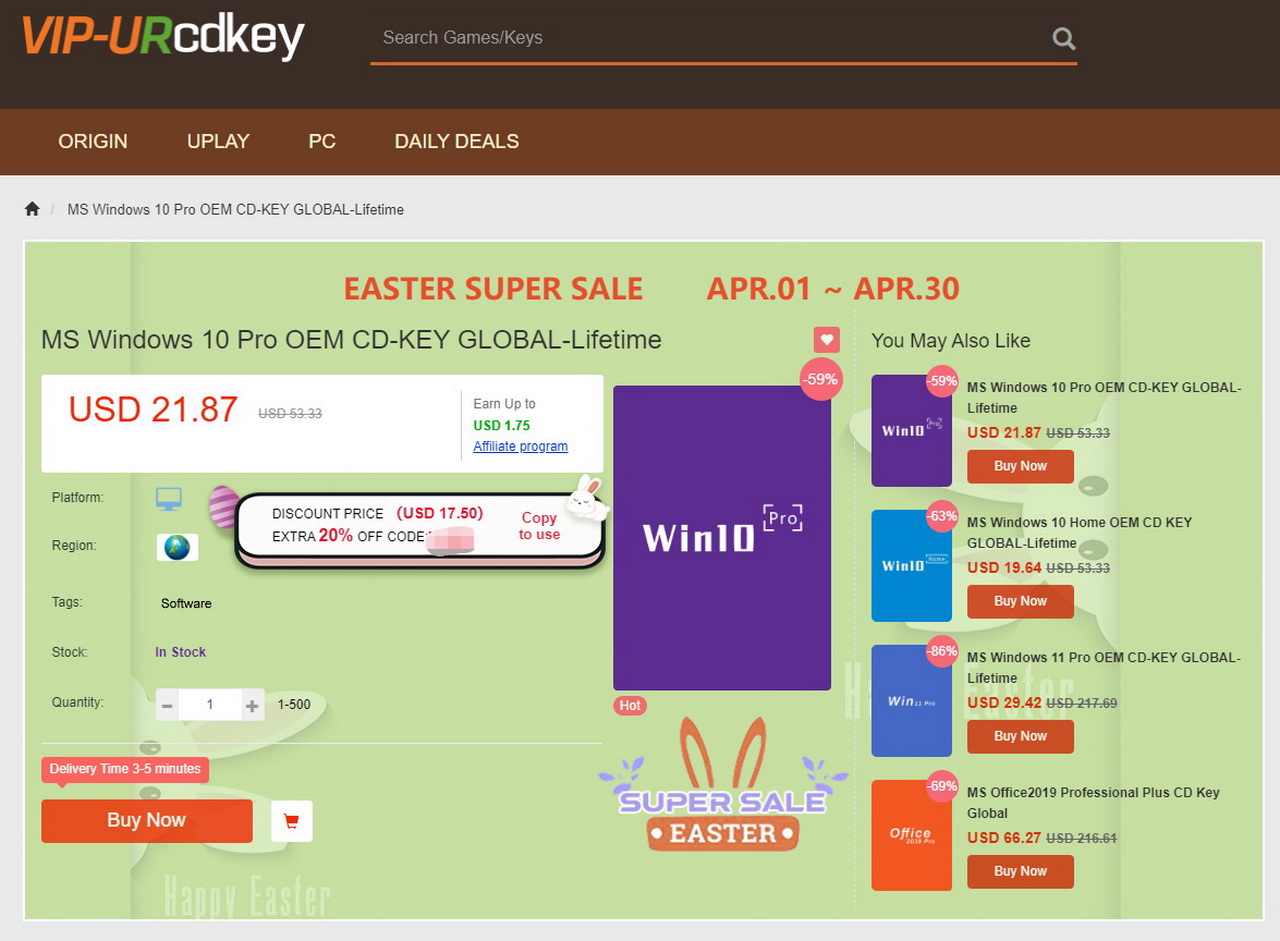Click the VIP-URcdkey logo

[163, 36]
